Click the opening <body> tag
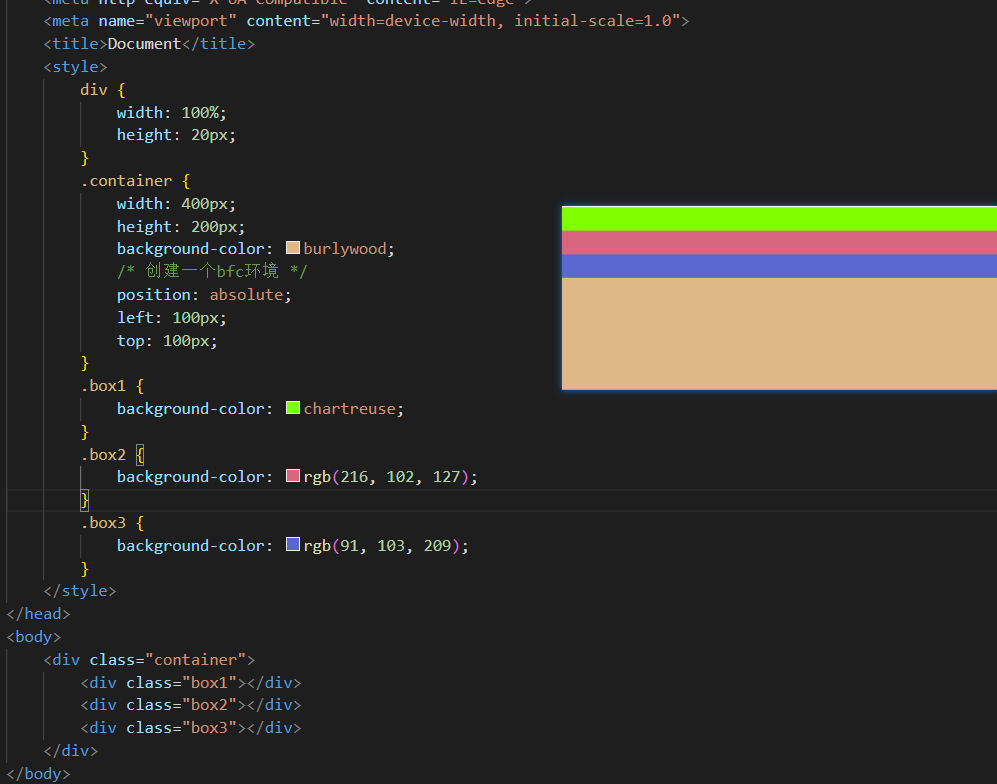This screenshot has width=997, height=784. pyautogui.click(x=34, y=637)
